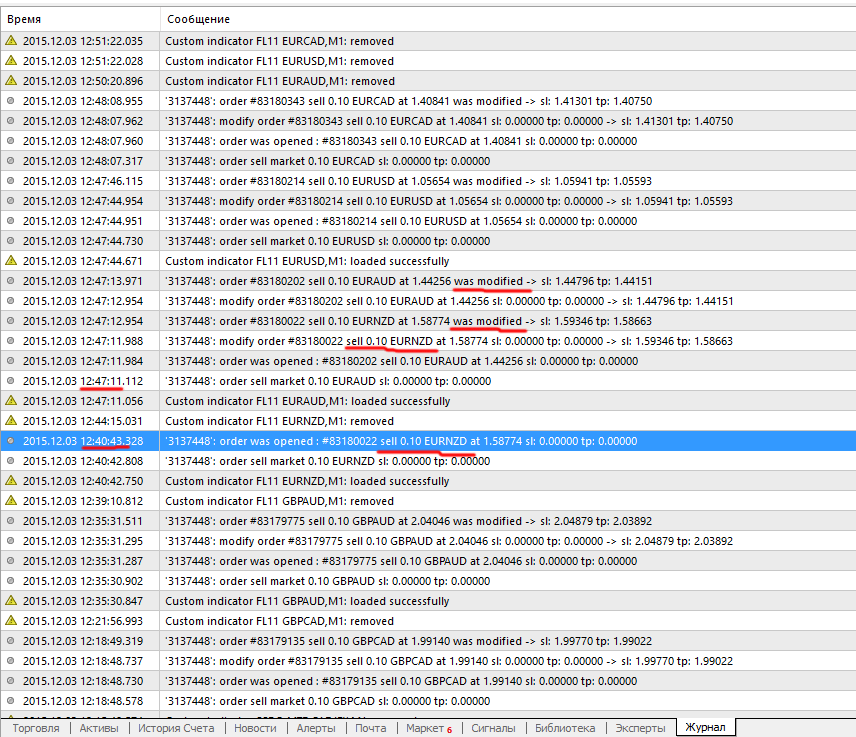856x737 pixels.
Task: Select 'order #83180202 ... was modified' message
Action: (409, 281)
